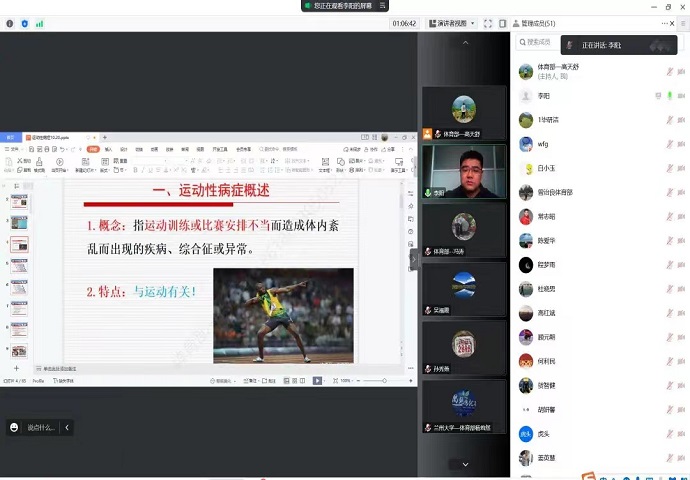The image size is (690, 480).
Task: Click the blue security shield icon
Action: click(25, 23)
